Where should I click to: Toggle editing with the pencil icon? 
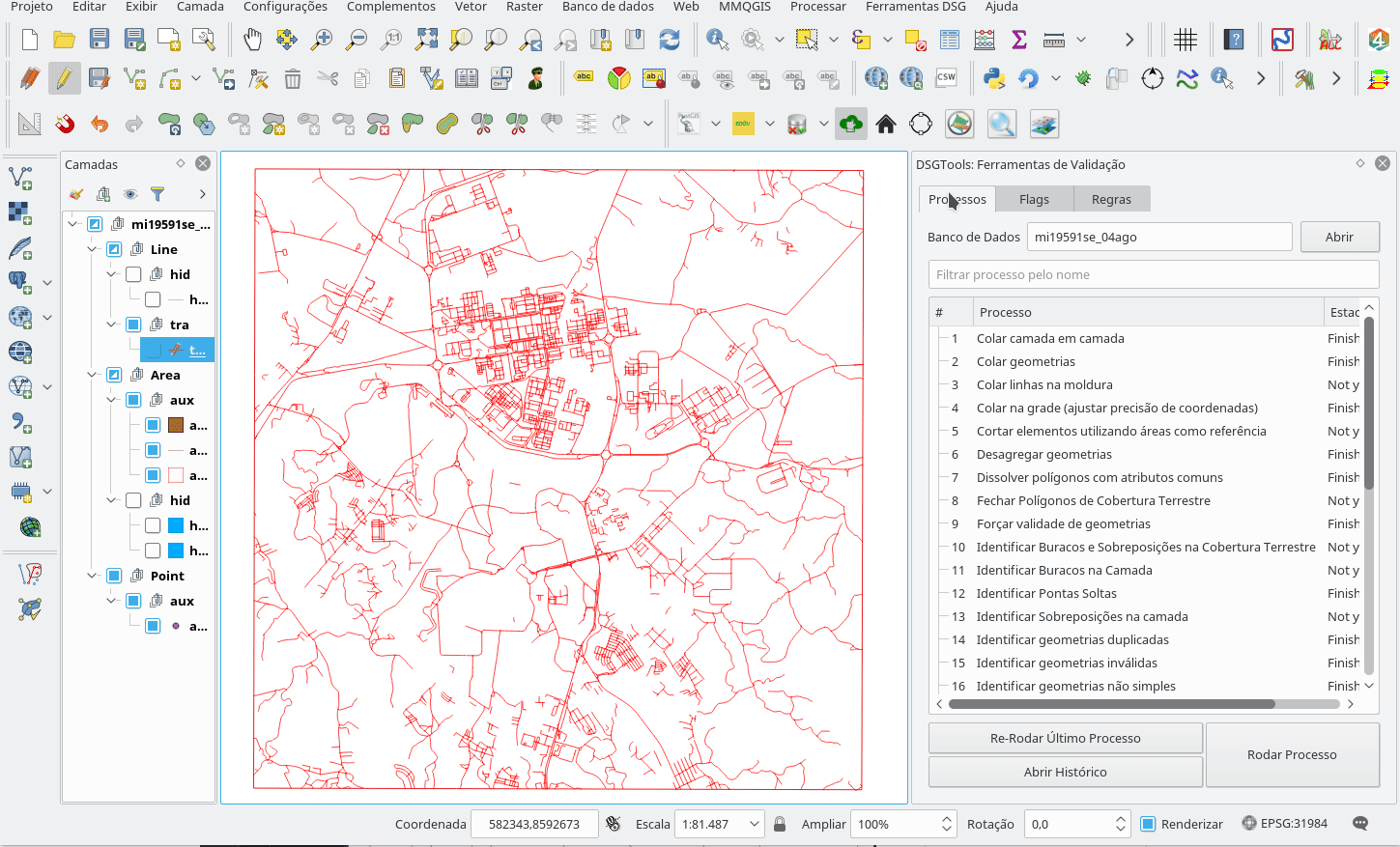tap(64, 78)
